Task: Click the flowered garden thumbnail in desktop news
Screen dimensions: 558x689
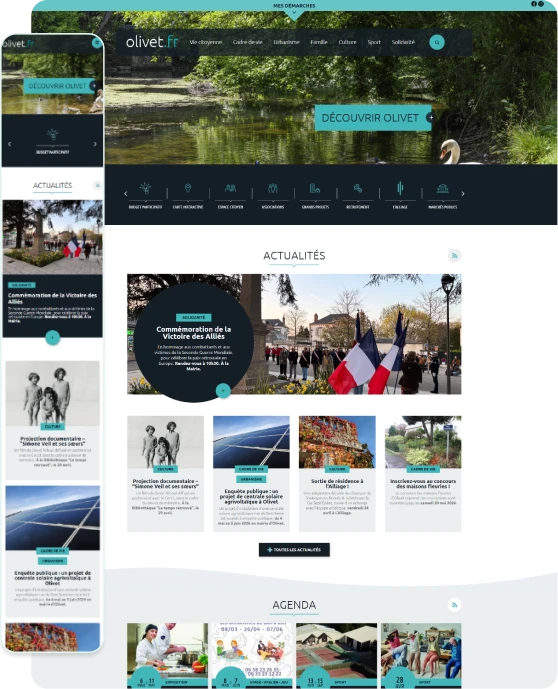Action: point(423,442)
